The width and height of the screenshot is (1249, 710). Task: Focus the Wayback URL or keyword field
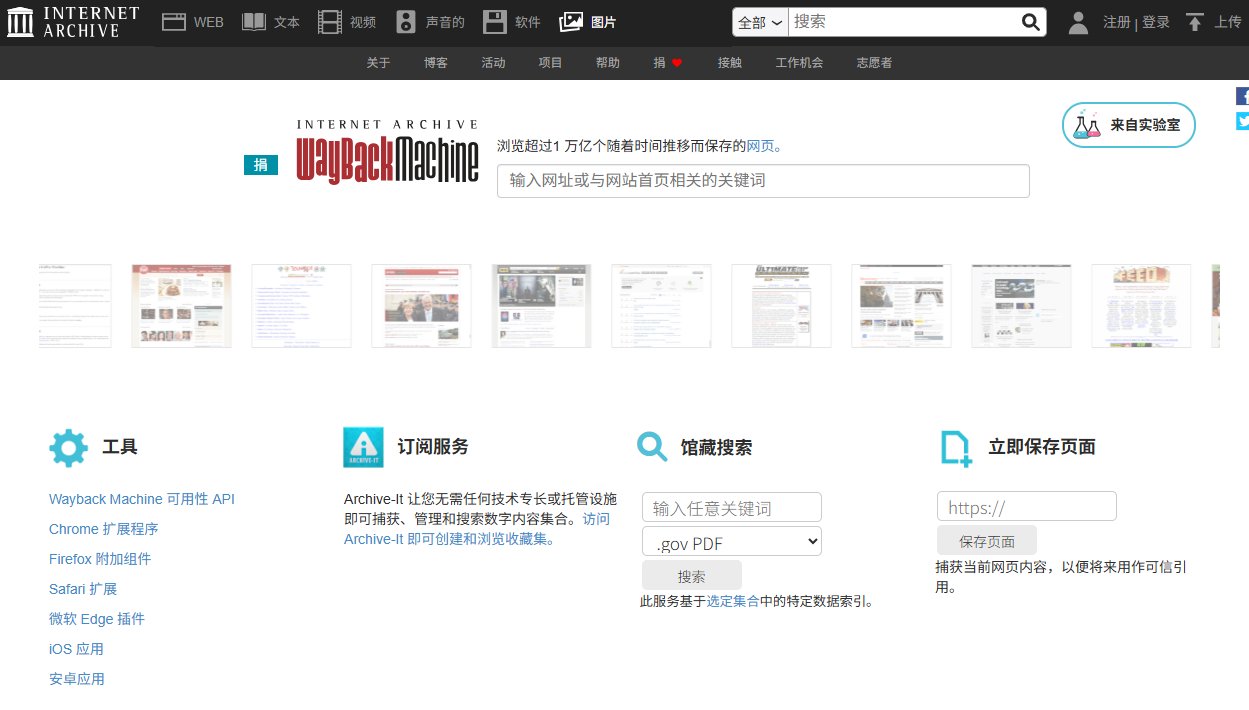[763, 181]
